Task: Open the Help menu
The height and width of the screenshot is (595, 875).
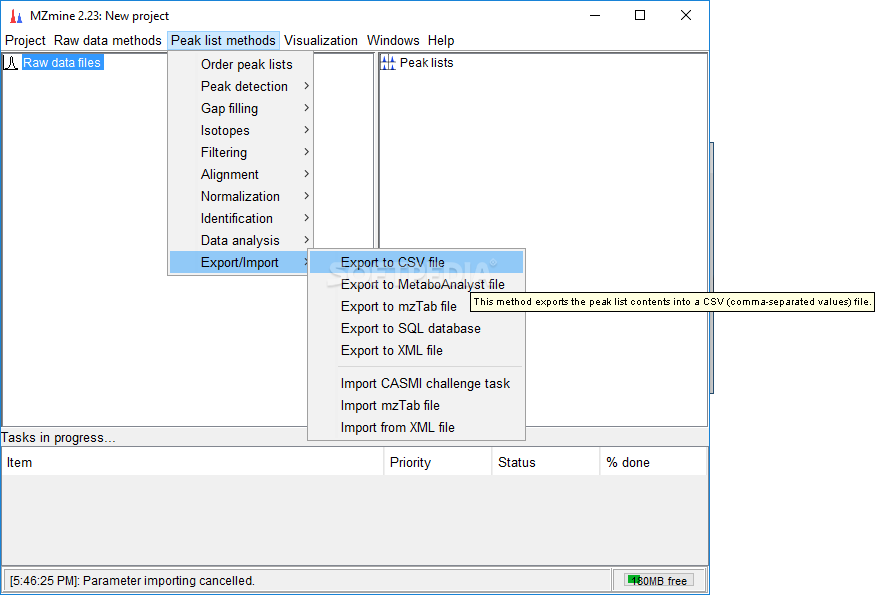Action: (x=441, y=41)
